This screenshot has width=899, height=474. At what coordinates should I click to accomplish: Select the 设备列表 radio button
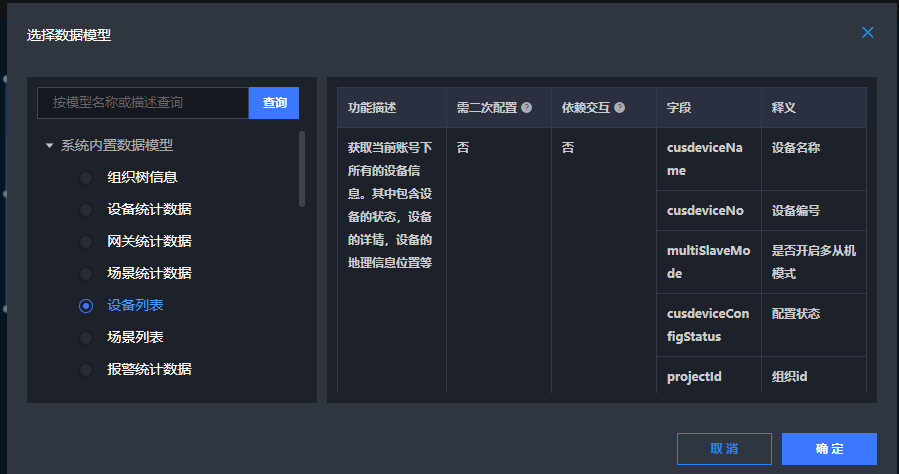86,305
